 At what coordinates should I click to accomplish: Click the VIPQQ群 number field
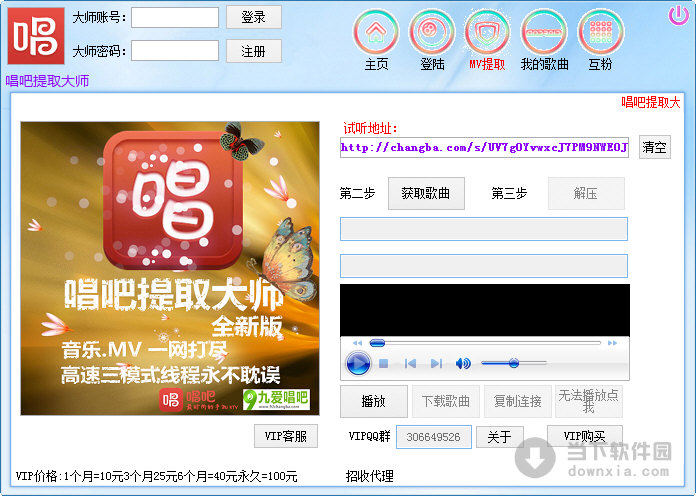click(434, 437)
